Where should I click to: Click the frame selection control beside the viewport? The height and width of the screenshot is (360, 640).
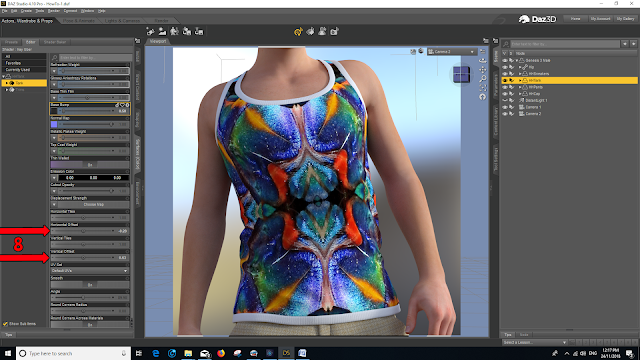[482, 87]
